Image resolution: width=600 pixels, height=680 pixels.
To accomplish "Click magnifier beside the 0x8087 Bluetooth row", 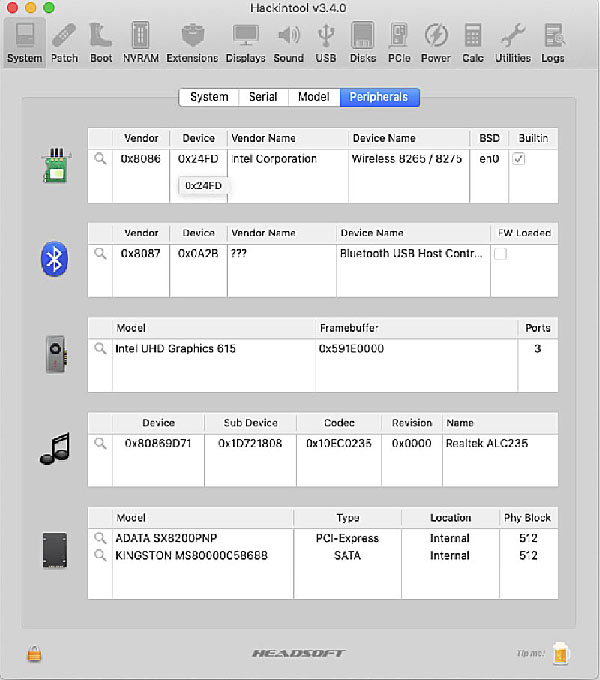I will tap(100, 253).
